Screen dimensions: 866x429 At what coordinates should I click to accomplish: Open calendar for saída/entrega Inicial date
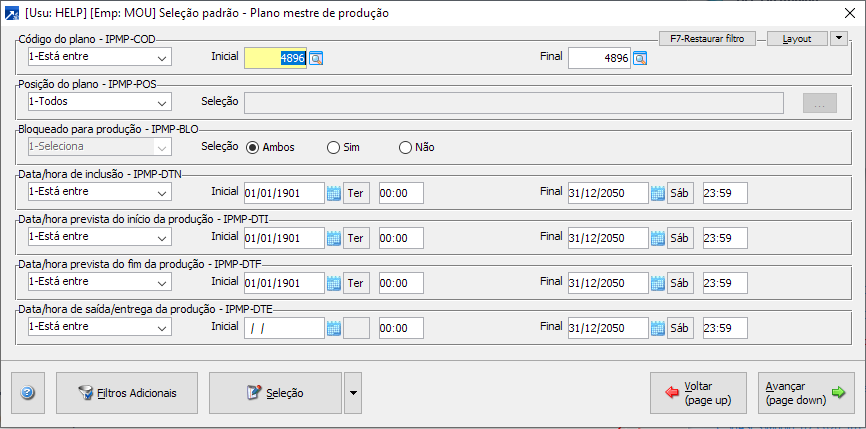[x=334, y=328]
